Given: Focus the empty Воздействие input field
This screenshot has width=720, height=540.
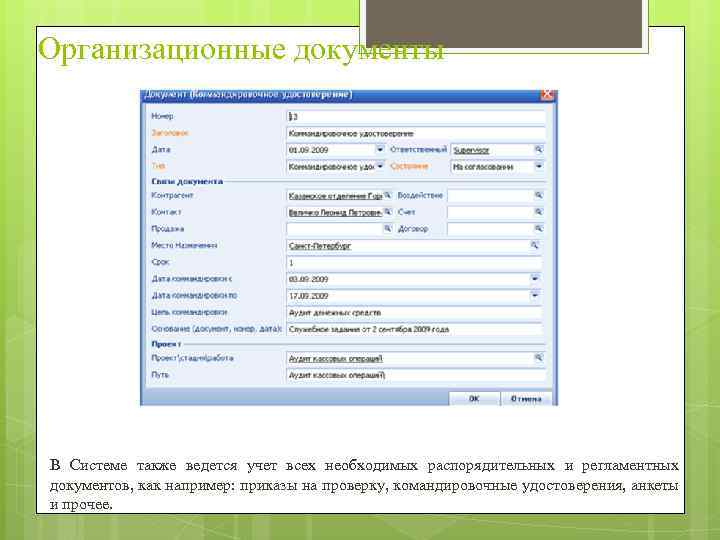Looking at the screenshot, I should click(x=490, y=196).
